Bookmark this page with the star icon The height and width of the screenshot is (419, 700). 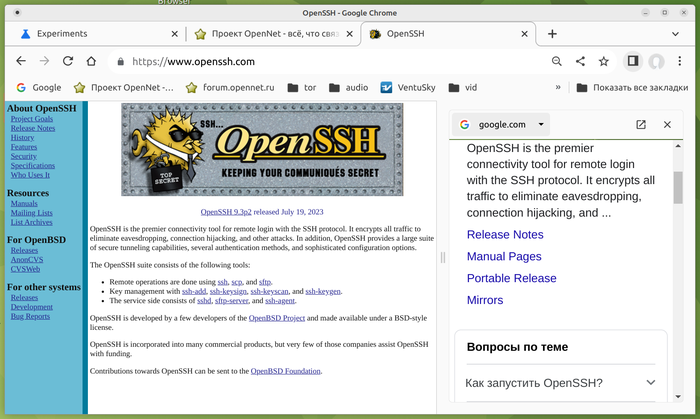[604, 61]
